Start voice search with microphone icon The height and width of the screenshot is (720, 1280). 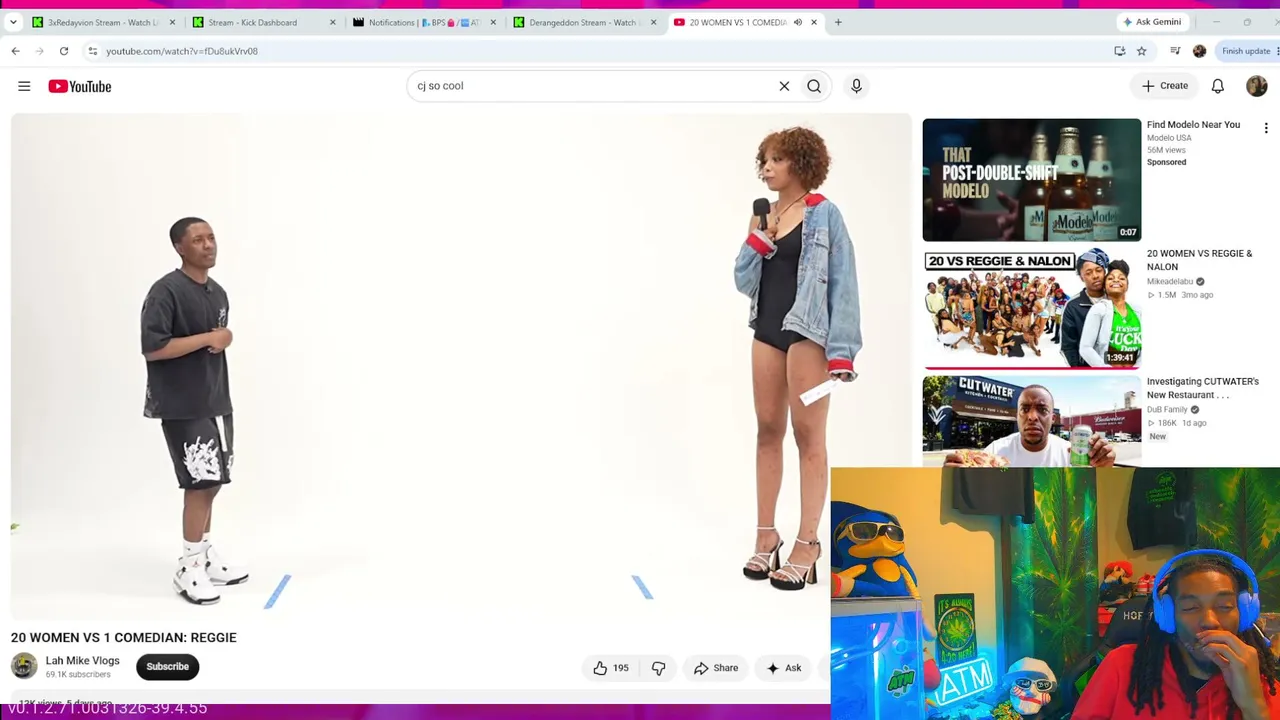856,86
